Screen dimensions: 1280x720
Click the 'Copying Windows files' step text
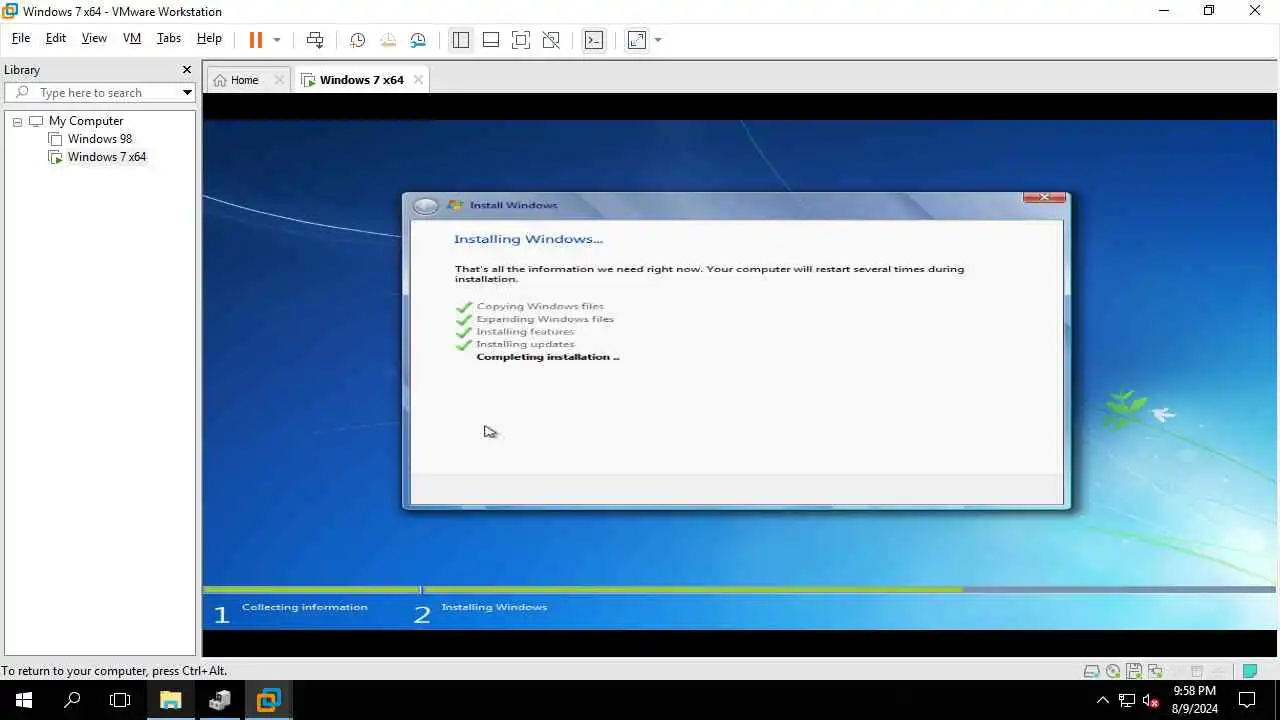pos(540,306)
